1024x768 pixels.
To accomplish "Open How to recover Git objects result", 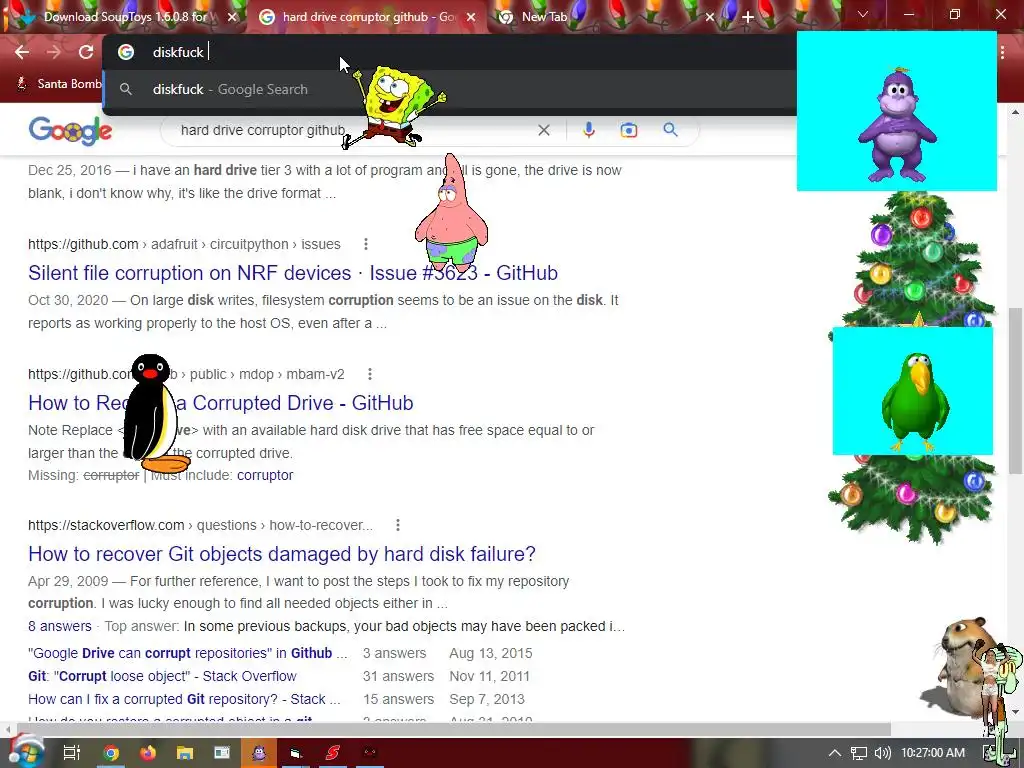I will (x=281, y=554).
